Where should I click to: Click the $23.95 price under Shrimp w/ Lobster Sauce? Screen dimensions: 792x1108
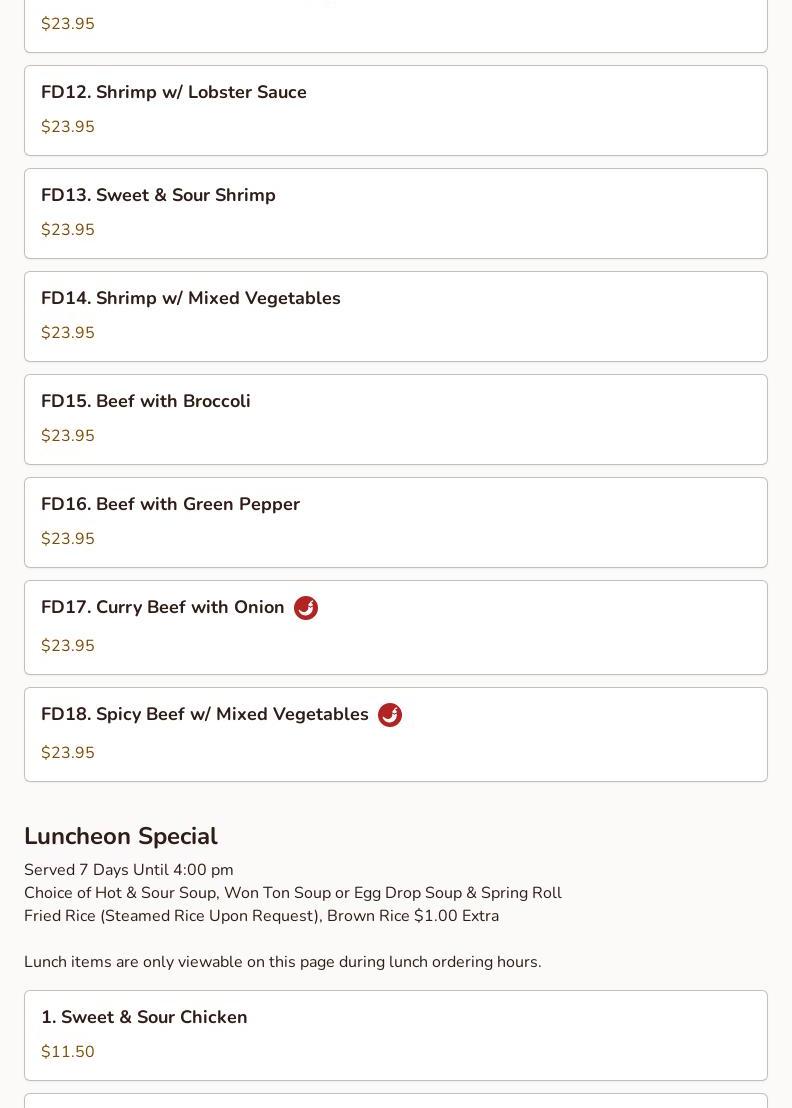[68, 127]
